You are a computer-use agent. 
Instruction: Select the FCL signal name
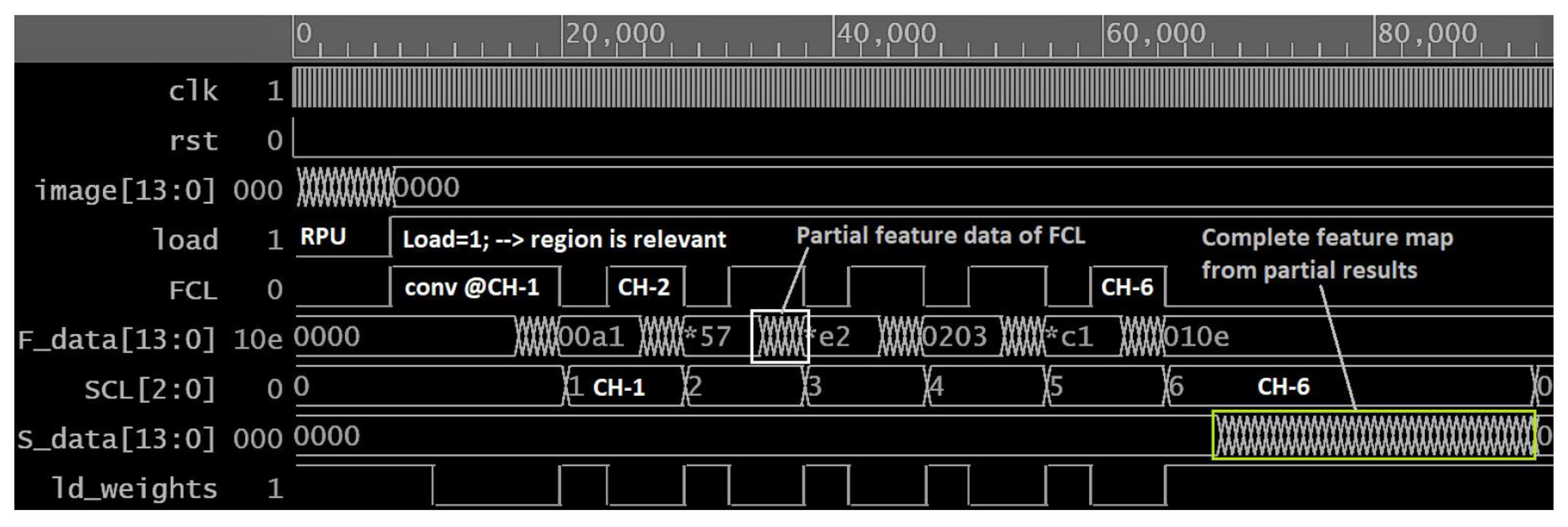(193, 290)
